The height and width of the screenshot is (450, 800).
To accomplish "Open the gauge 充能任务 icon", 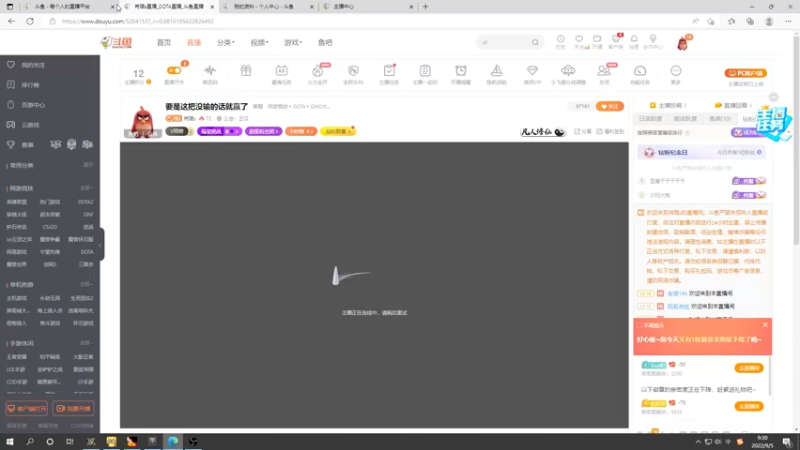I will point(640,70).
